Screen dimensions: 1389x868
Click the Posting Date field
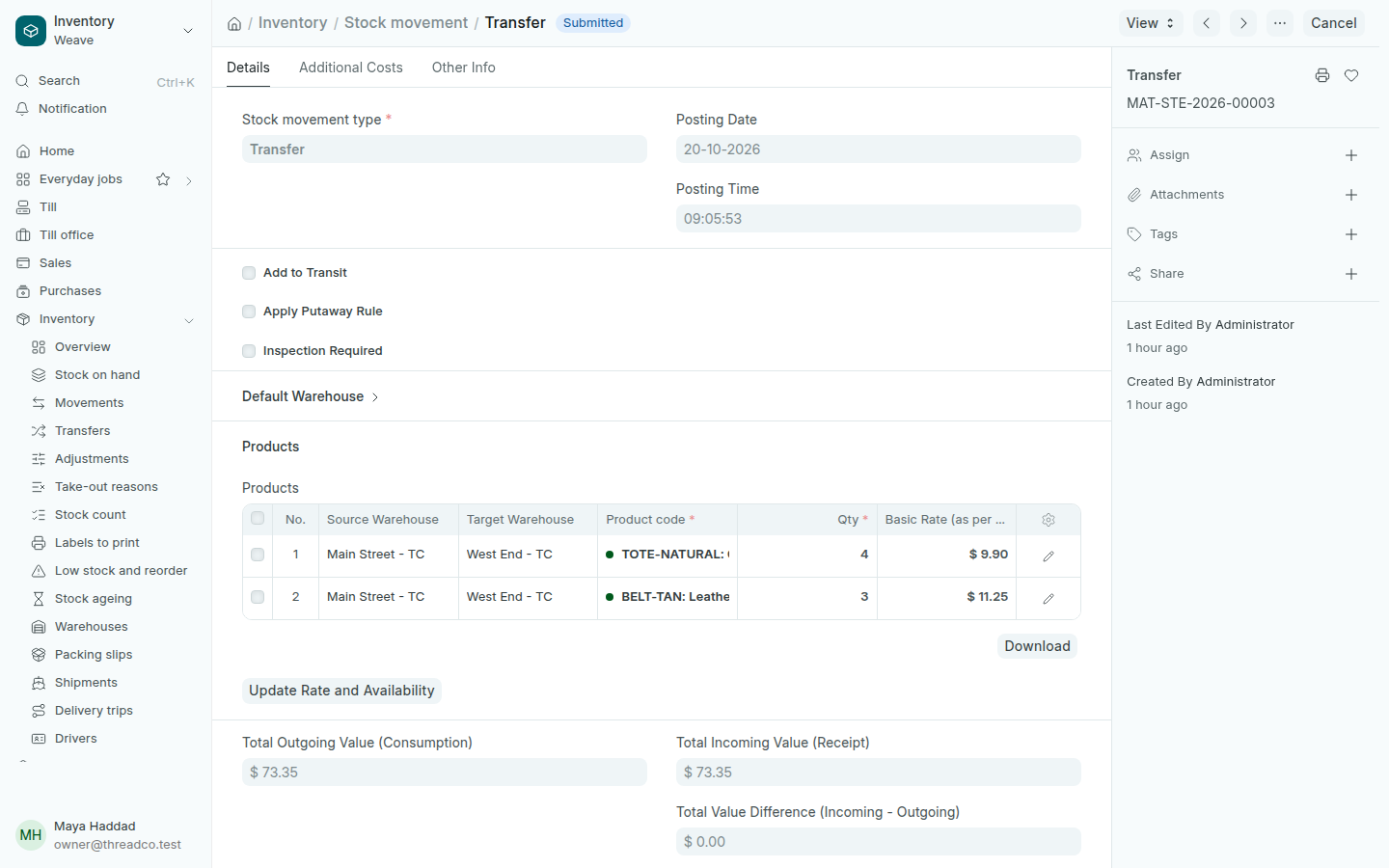(x=879, y=149)
